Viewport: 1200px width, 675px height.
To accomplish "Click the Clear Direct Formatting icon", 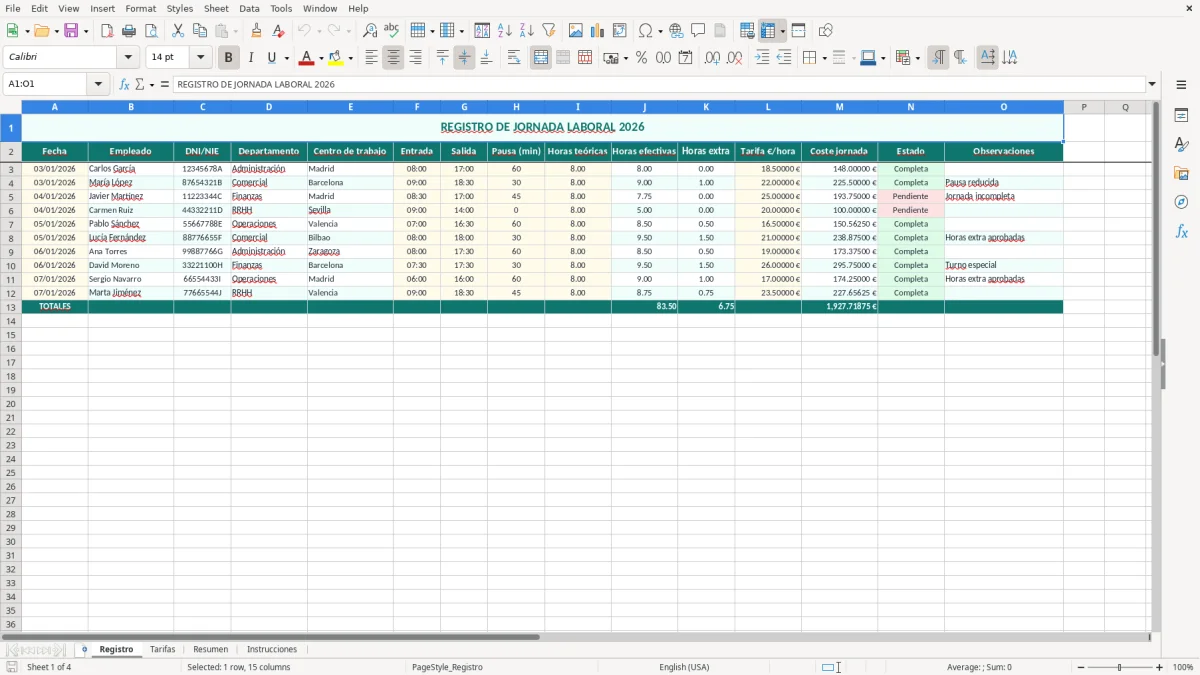I will click(279, 31).
